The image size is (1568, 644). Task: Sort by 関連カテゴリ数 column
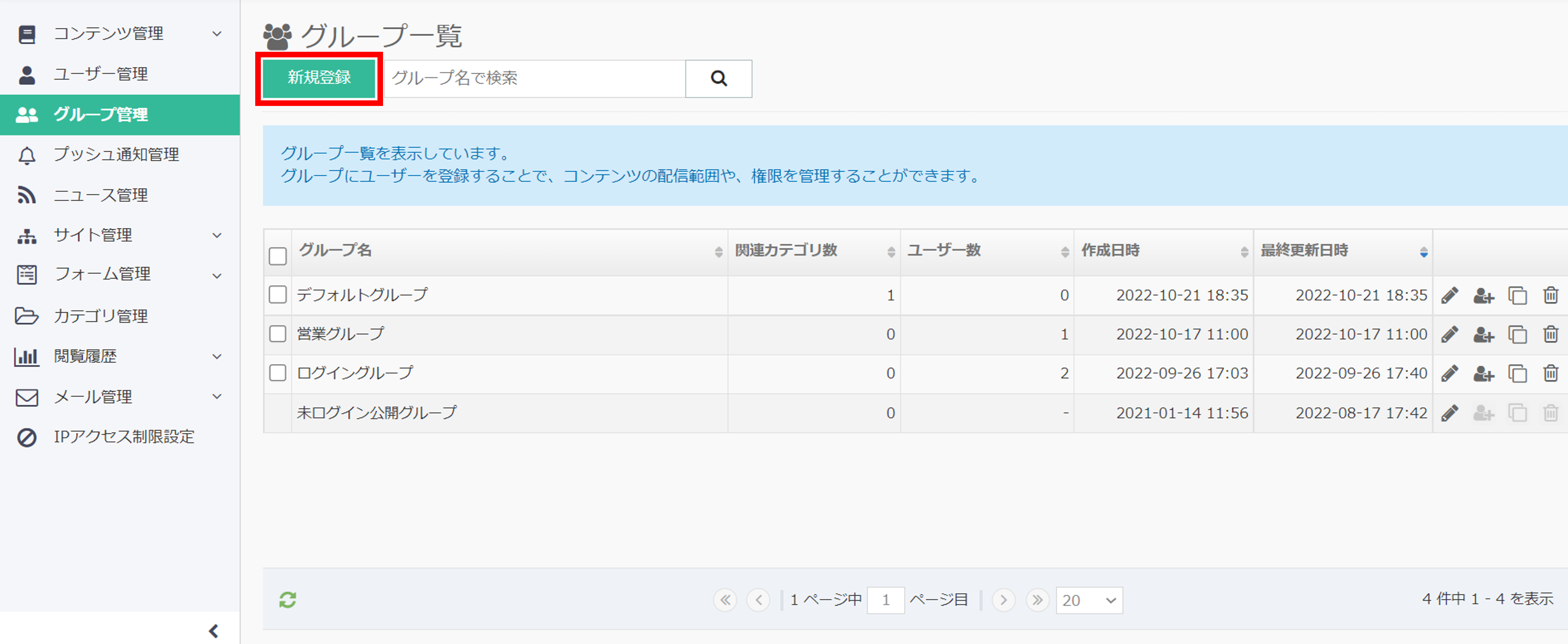(814, 251)
